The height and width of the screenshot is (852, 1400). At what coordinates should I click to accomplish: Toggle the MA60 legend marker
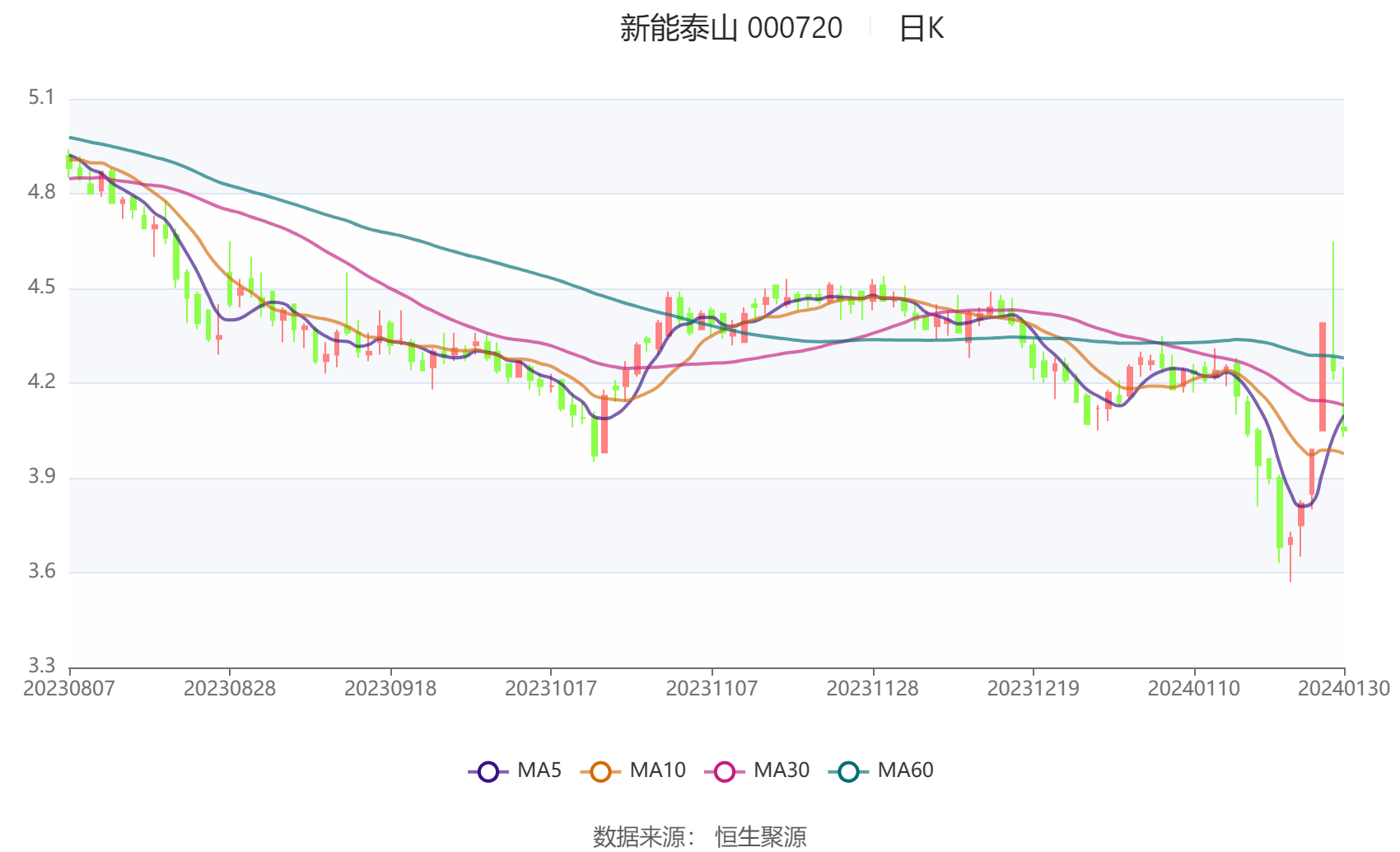pos(848,772)
